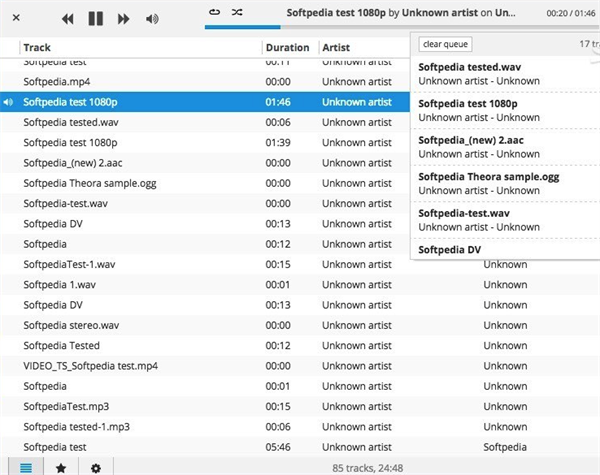This screenshot has width=600, height=475.
Task: Select Softpedia tested.wav in the queue
Action: 505,74
